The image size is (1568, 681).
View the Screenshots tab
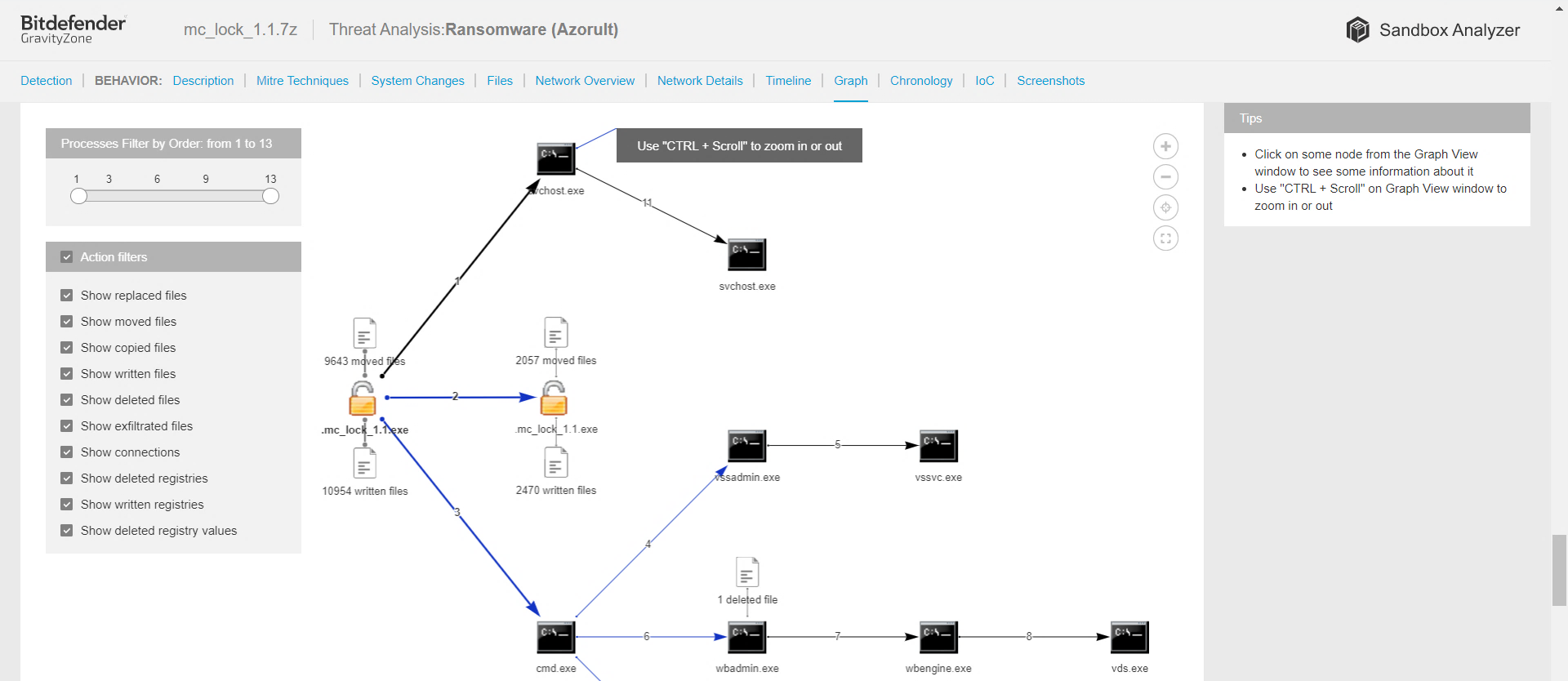pos(1051,81)
